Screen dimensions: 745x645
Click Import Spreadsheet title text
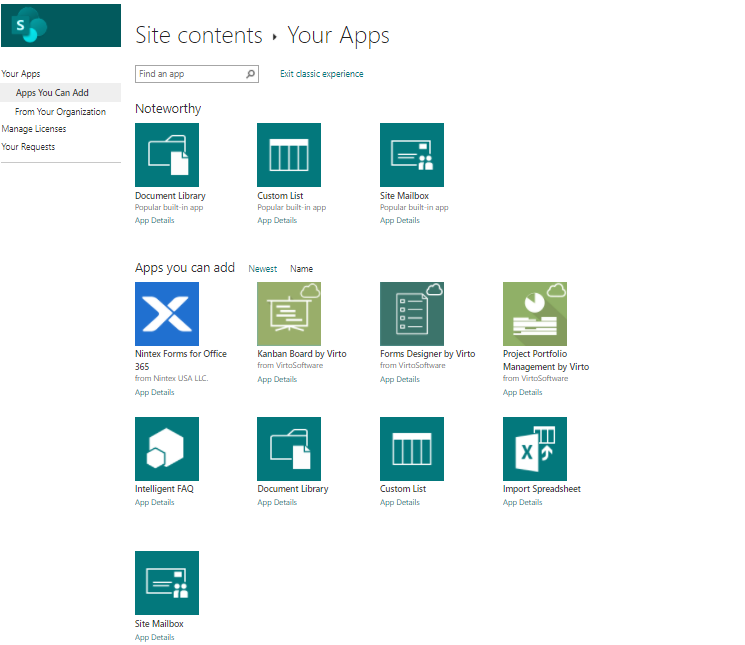pyautogui.click(x=542, y=489)
